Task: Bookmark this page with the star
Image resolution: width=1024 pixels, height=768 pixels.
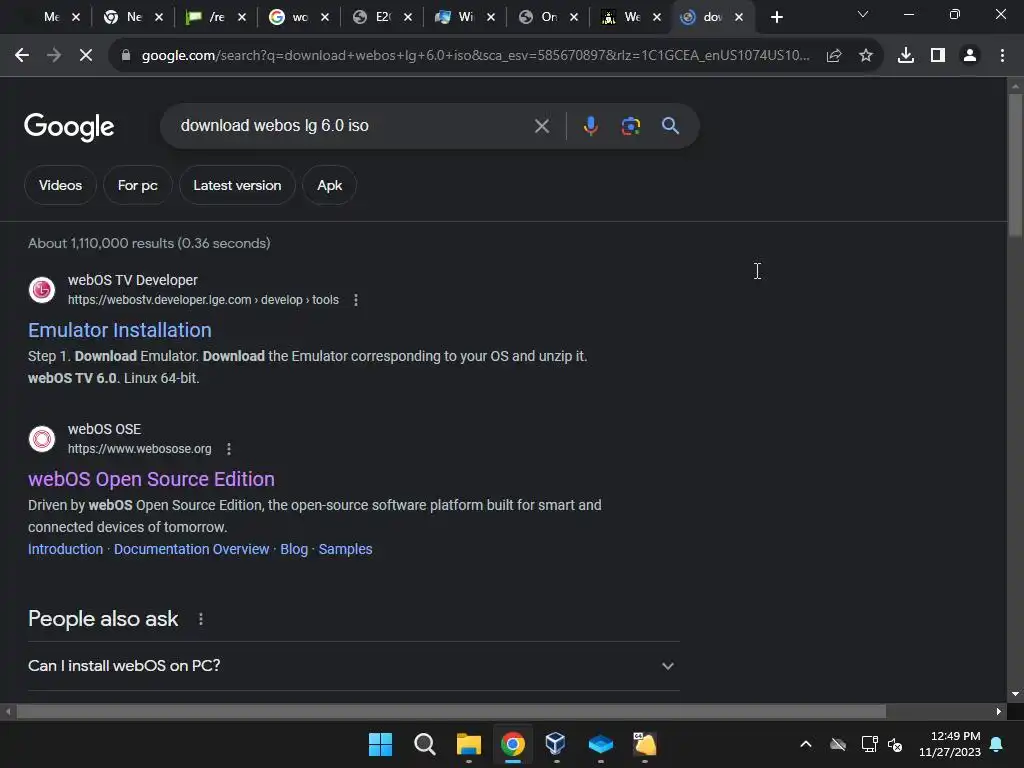Action: tap(865, 56)
